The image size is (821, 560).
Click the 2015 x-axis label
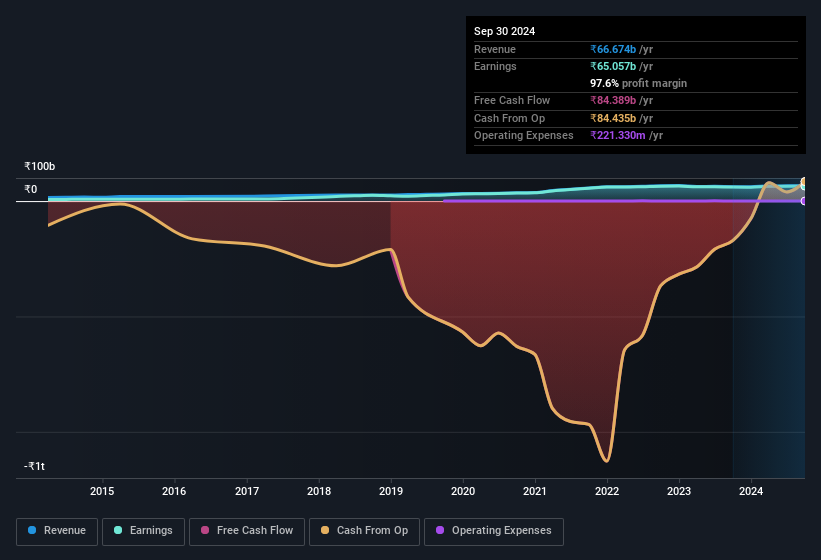click(x=102, y=491)
